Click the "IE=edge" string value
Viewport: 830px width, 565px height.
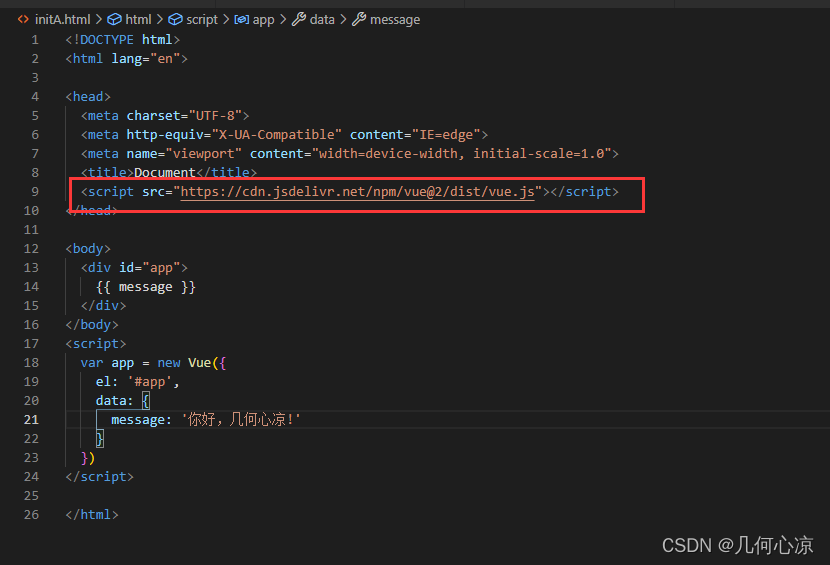point(446,135)
